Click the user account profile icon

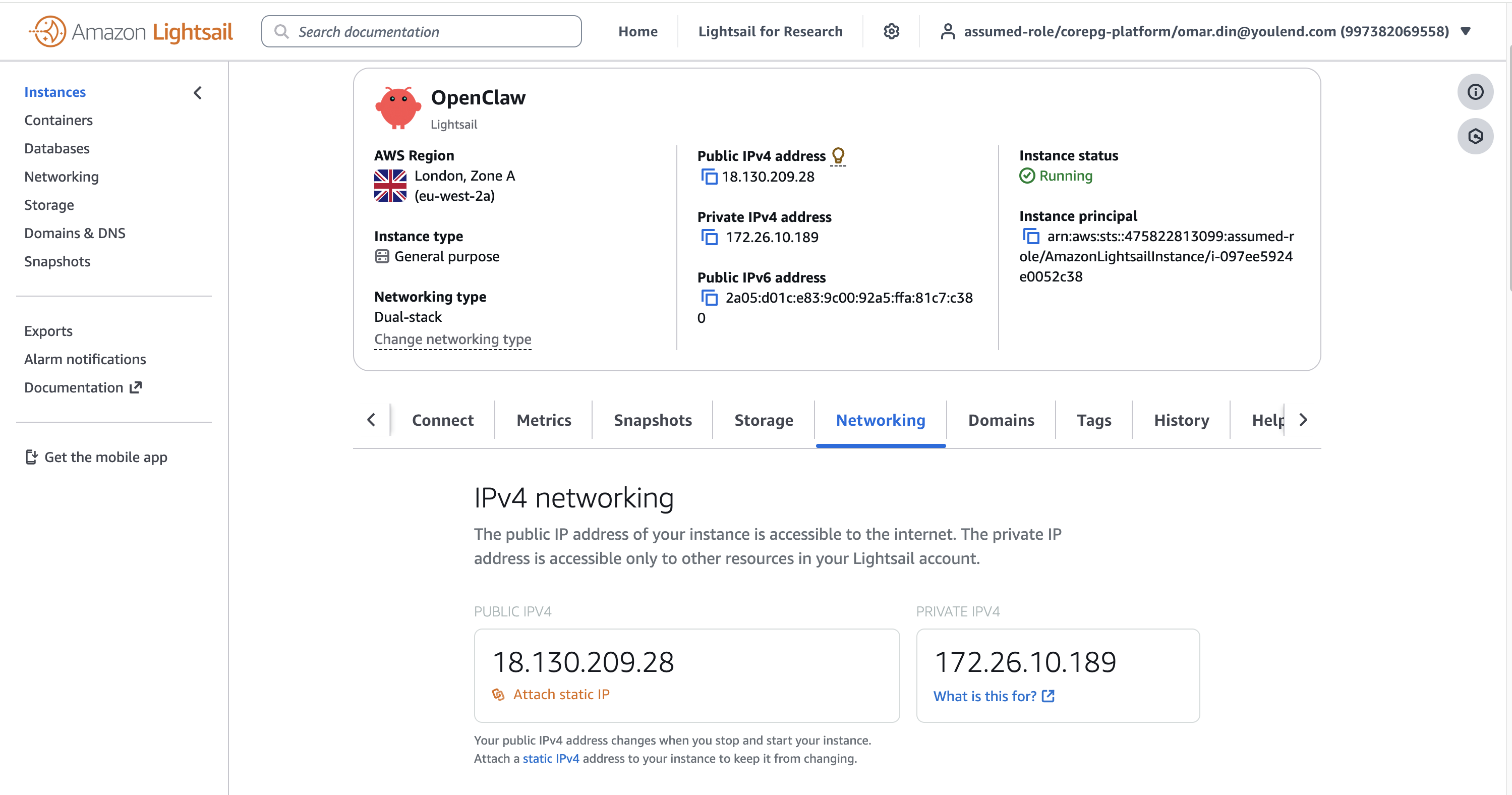(947, 31)
